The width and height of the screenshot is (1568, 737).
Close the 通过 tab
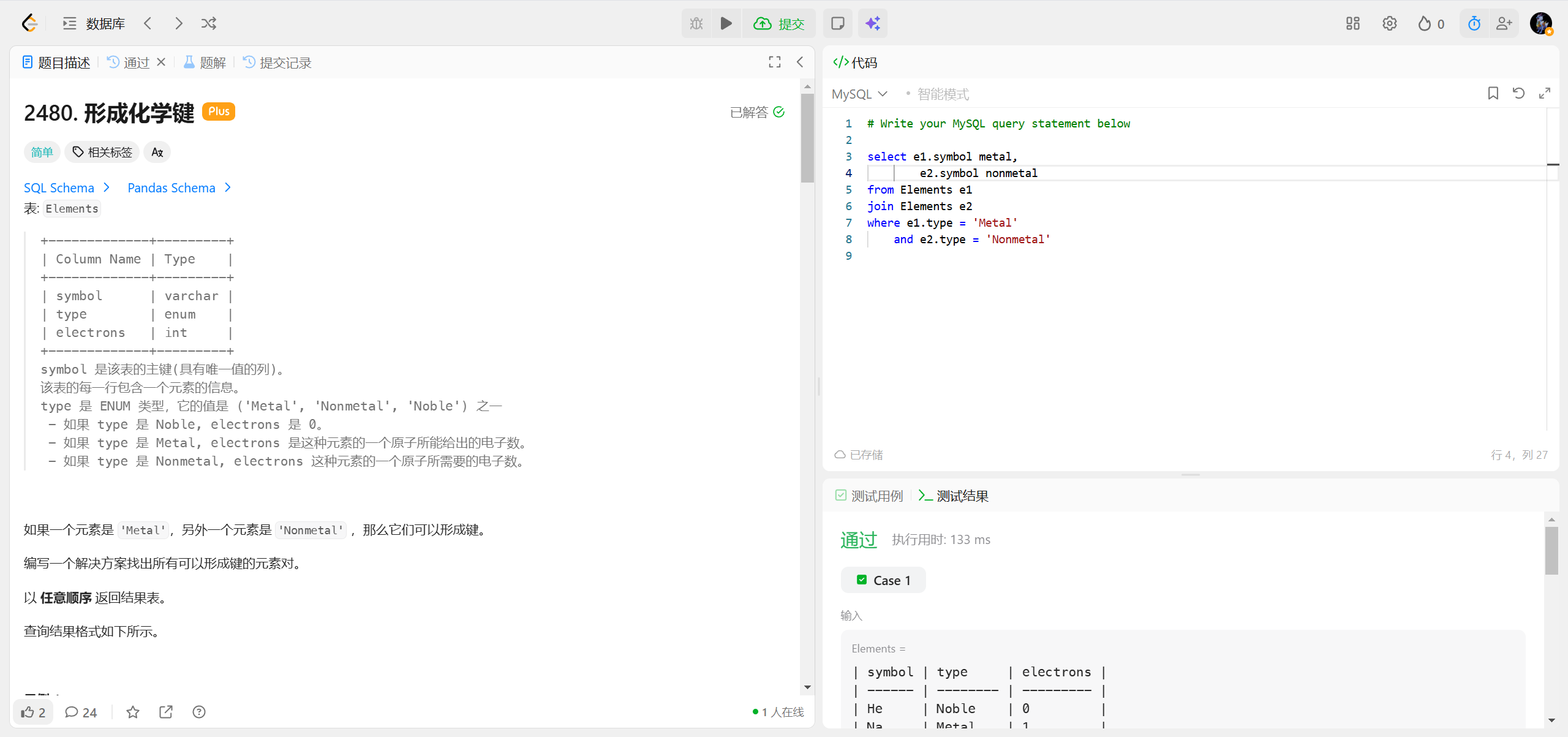(161, 62)
